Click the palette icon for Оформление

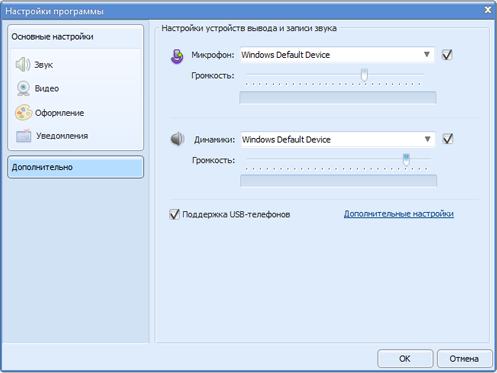point(23,112)
